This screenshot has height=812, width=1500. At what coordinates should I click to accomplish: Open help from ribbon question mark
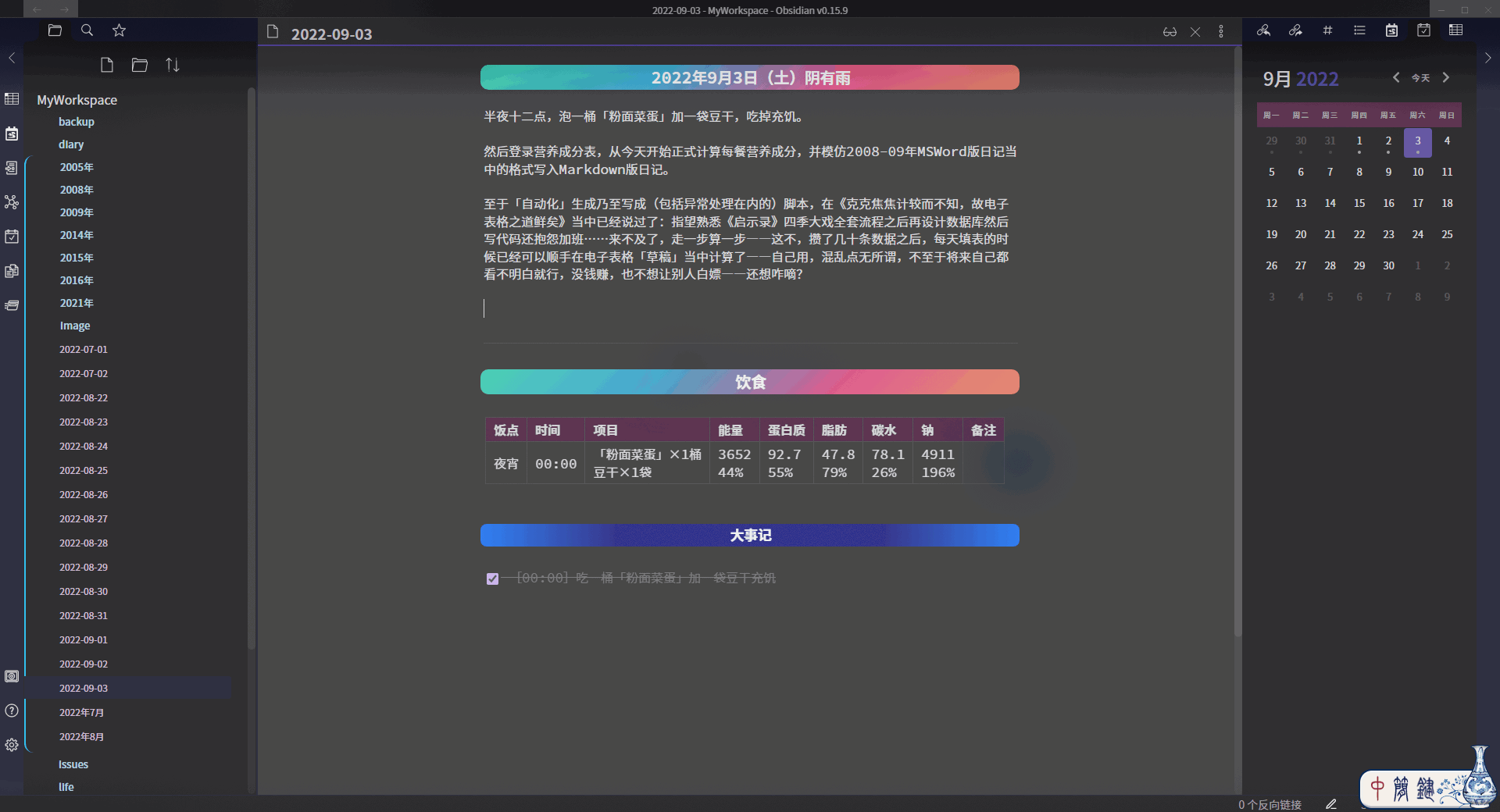pos(12,710)
